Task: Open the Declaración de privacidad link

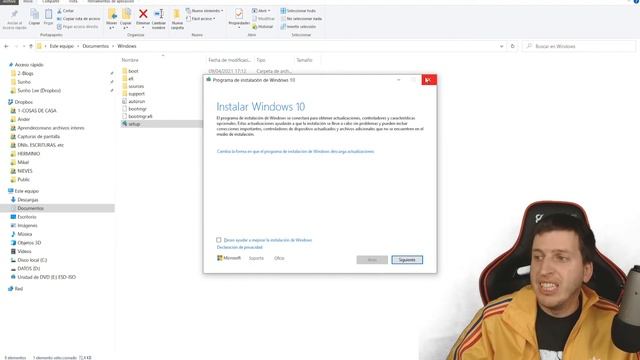Action: point(240,247)
